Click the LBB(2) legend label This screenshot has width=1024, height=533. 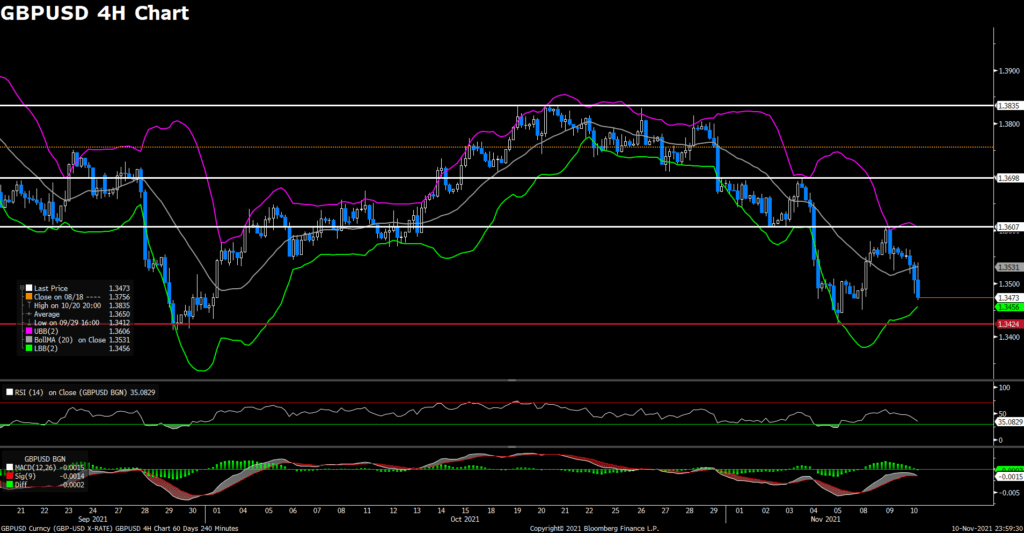click(x=46, y=348)
